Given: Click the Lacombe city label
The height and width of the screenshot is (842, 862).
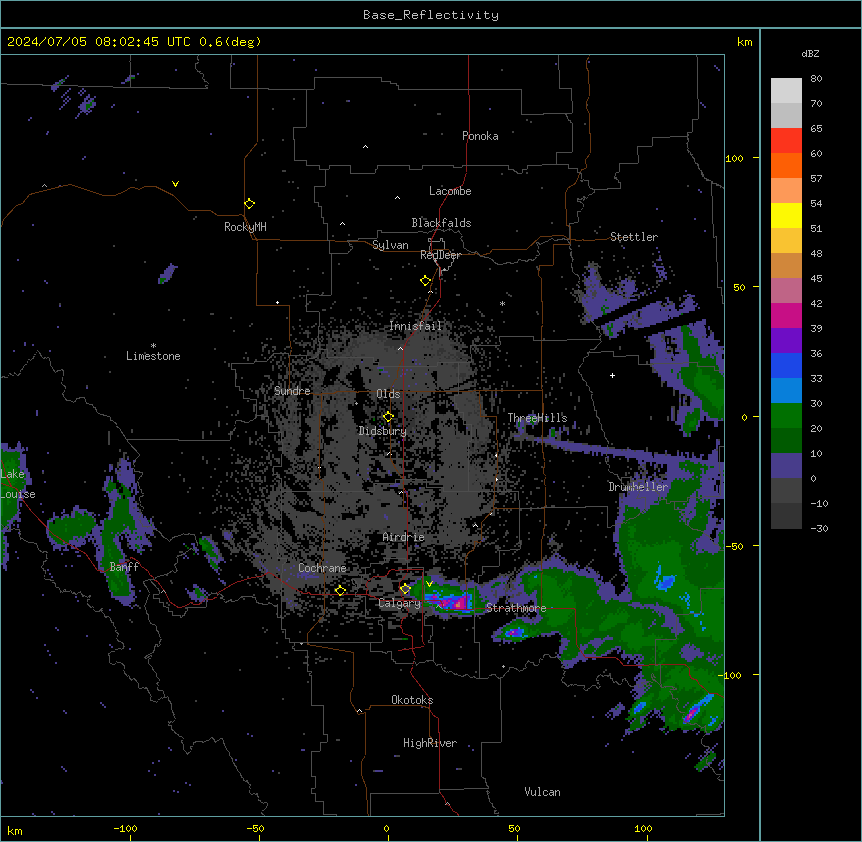Looking at the screenshot, I should [x=450, y=191].
